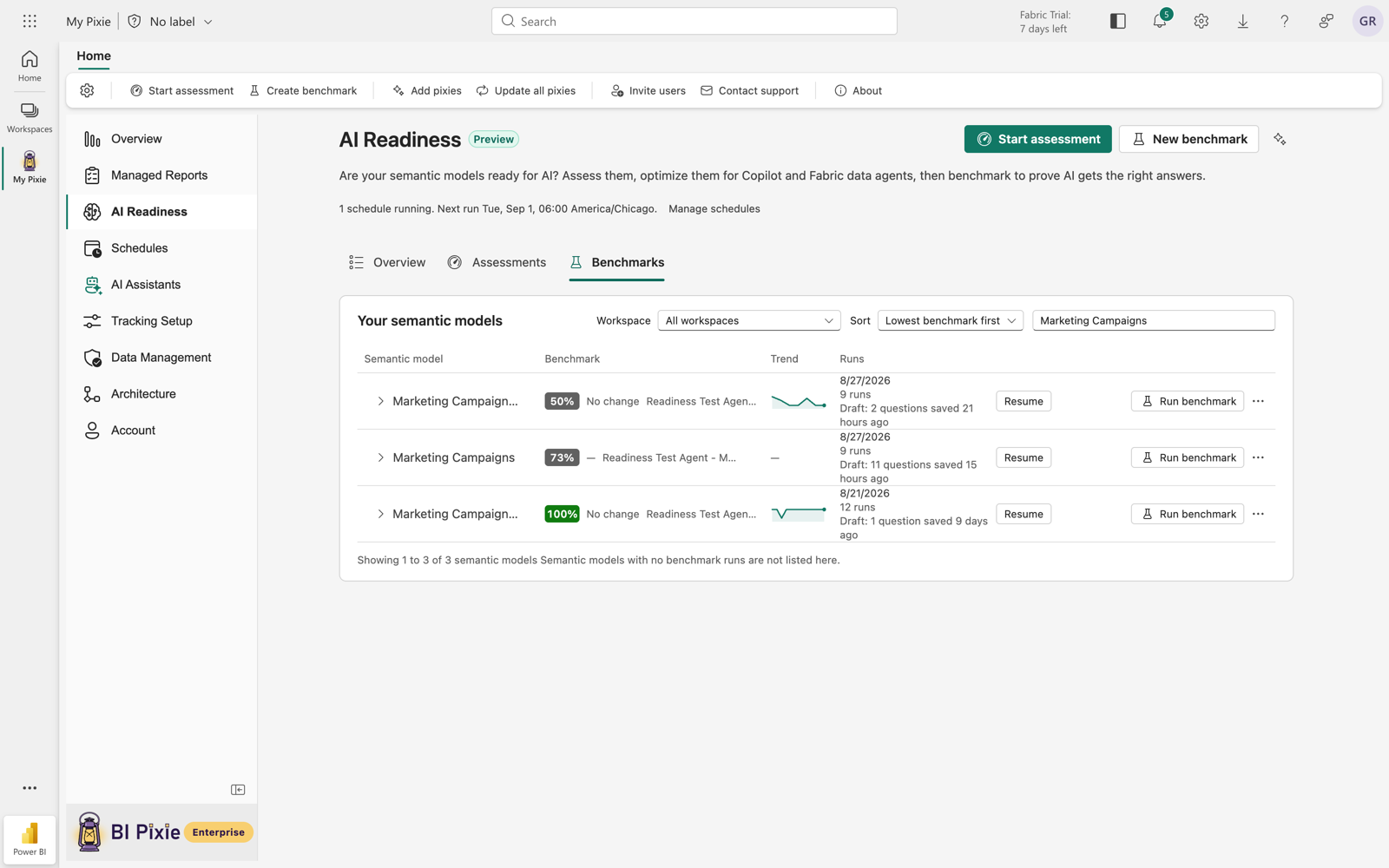Click About in the toolbar

(x=858, y=90)
